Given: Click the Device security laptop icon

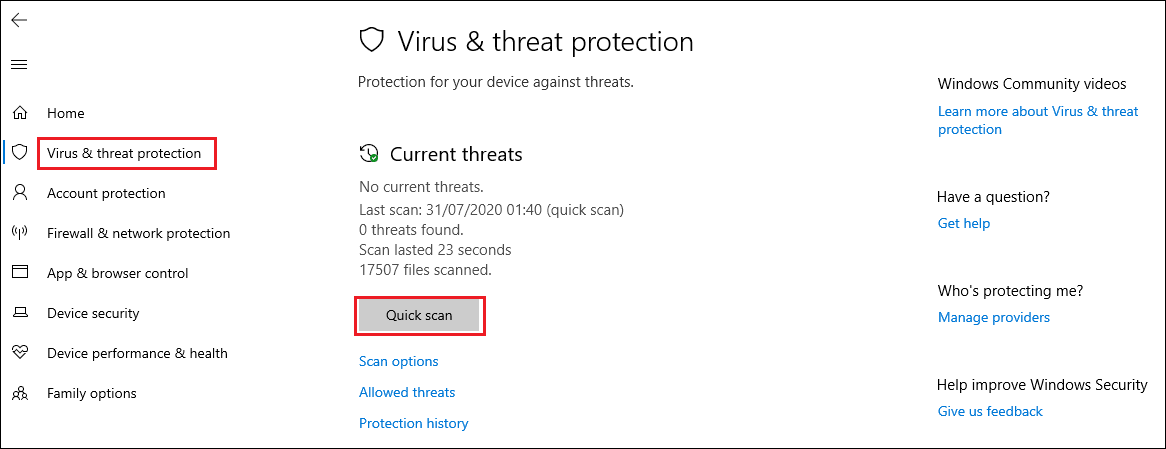Looking at the screenshot, I should 19,313.
